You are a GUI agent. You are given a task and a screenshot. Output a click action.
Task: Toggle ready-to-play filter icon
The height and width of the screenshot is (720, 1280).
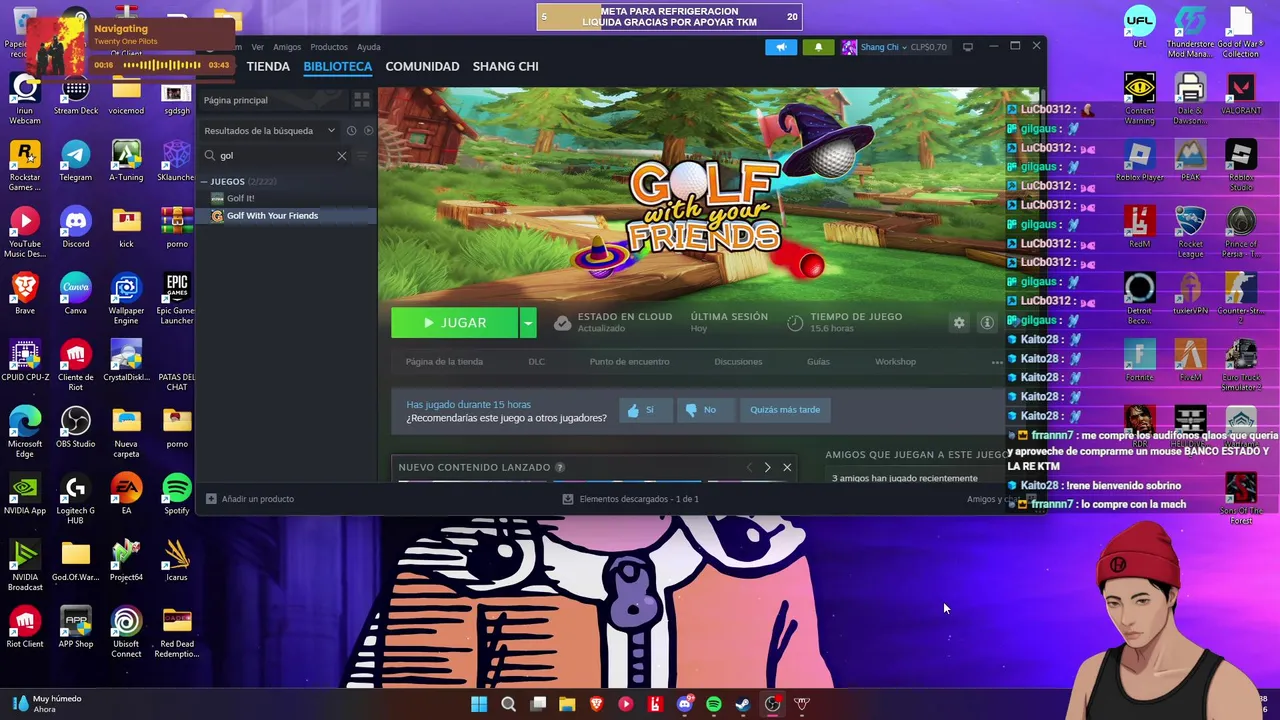[x=368, y=131]
